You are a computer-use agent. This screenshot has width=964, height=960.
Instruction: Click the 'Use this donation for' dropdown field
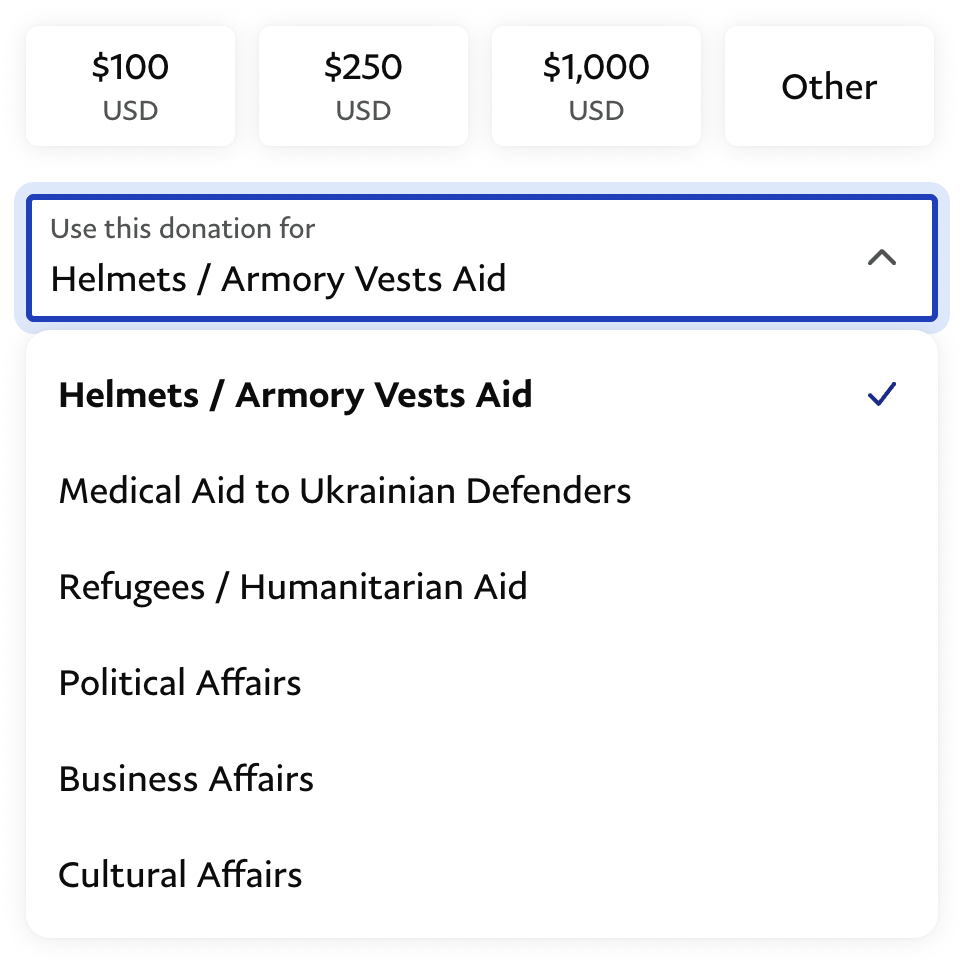[480, 258]
